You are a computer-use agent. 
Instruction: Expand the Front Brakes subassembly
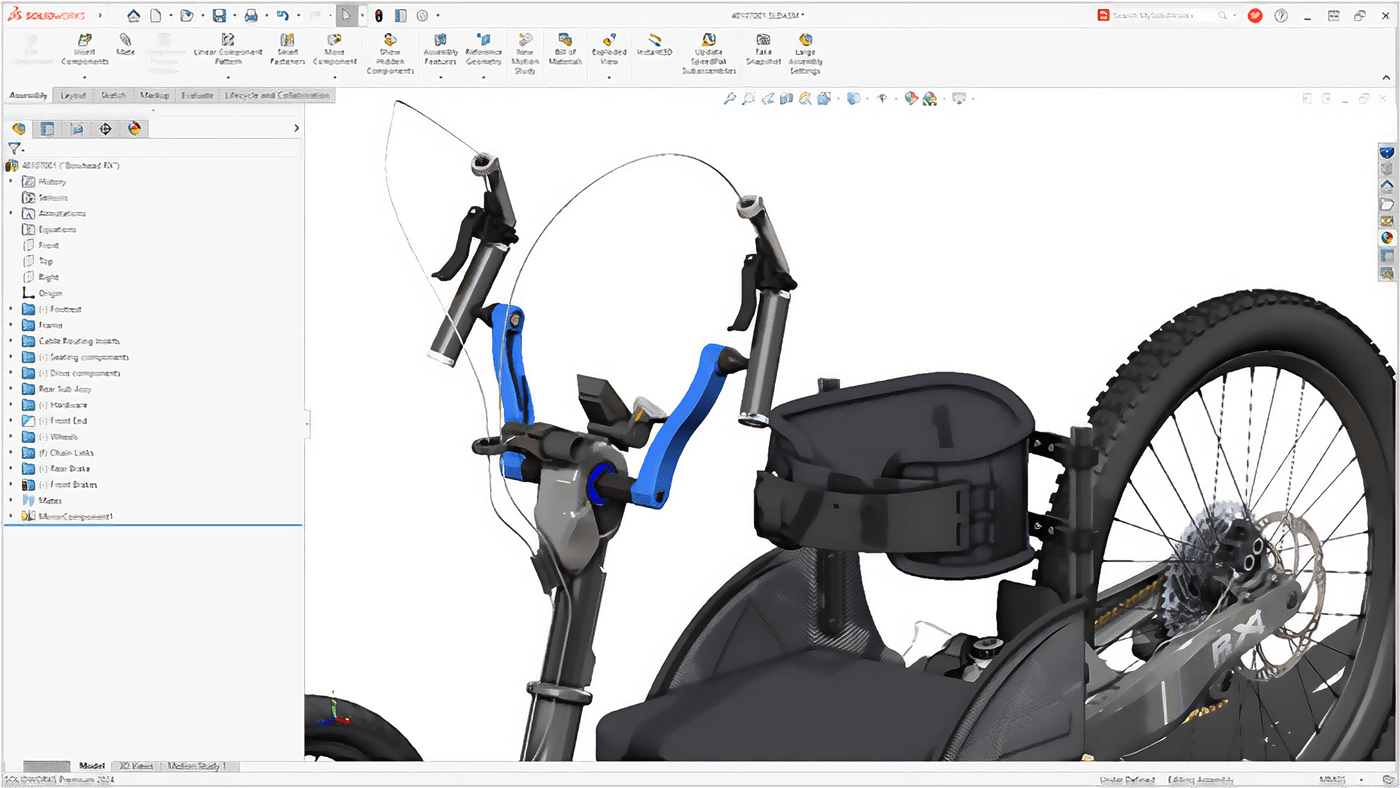13,484
